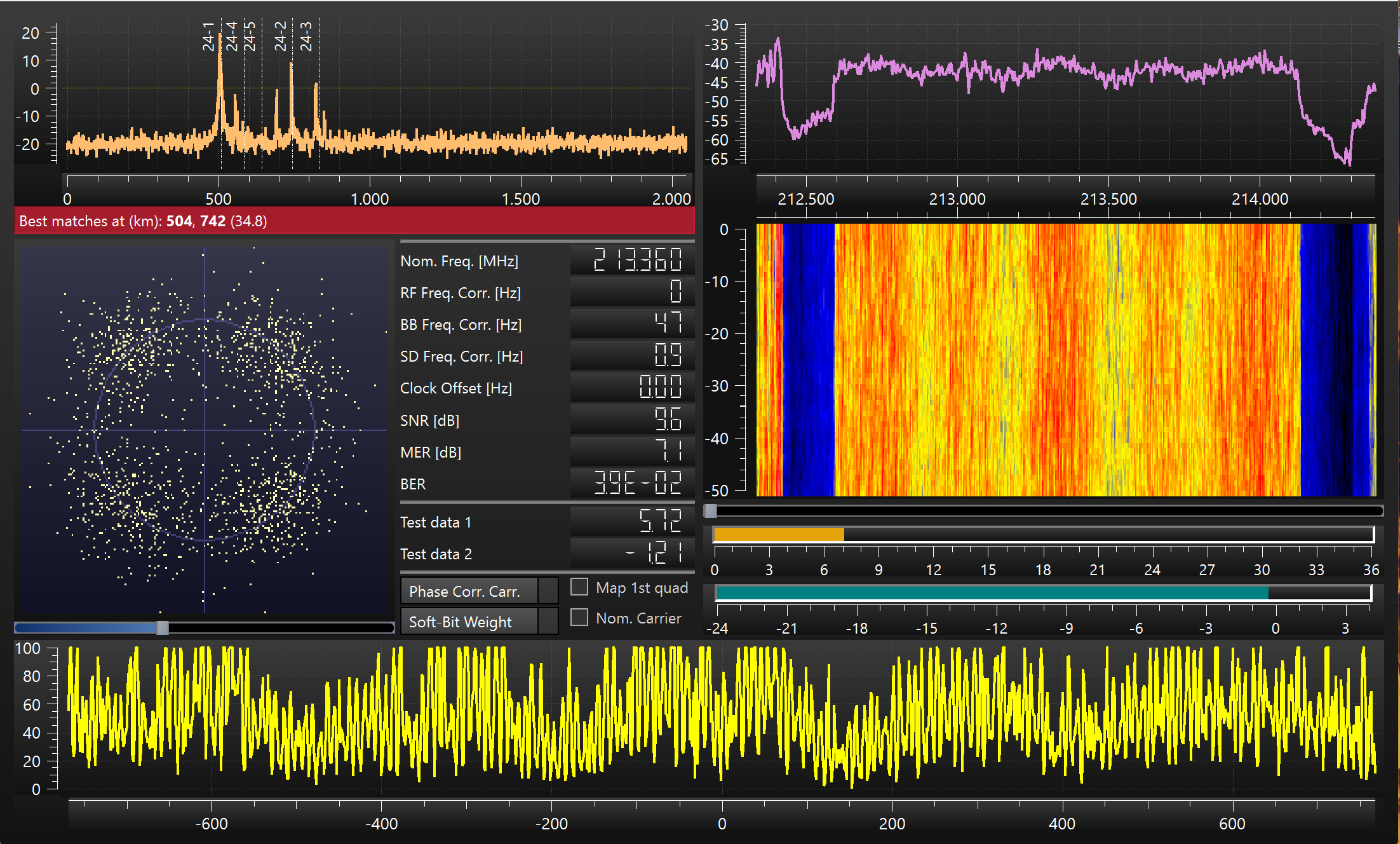Toggle the Soft-Bit Weight button
The image size is (1400, 844).
(469, 622)
